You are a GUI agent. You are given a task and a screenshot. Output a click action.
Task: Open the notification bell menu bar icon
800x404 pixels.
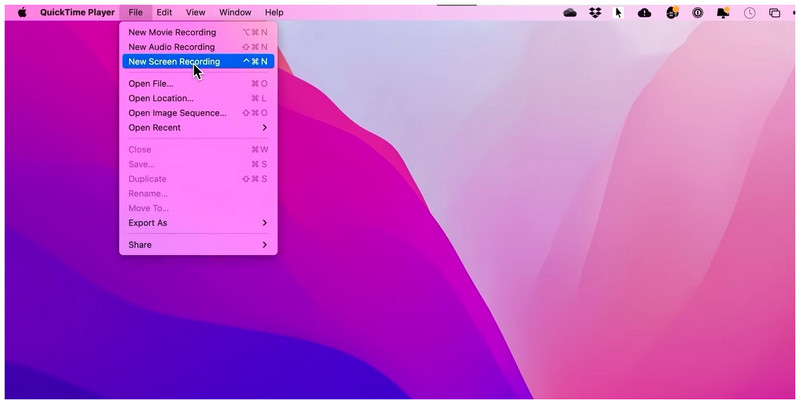[x=723, y=13]
